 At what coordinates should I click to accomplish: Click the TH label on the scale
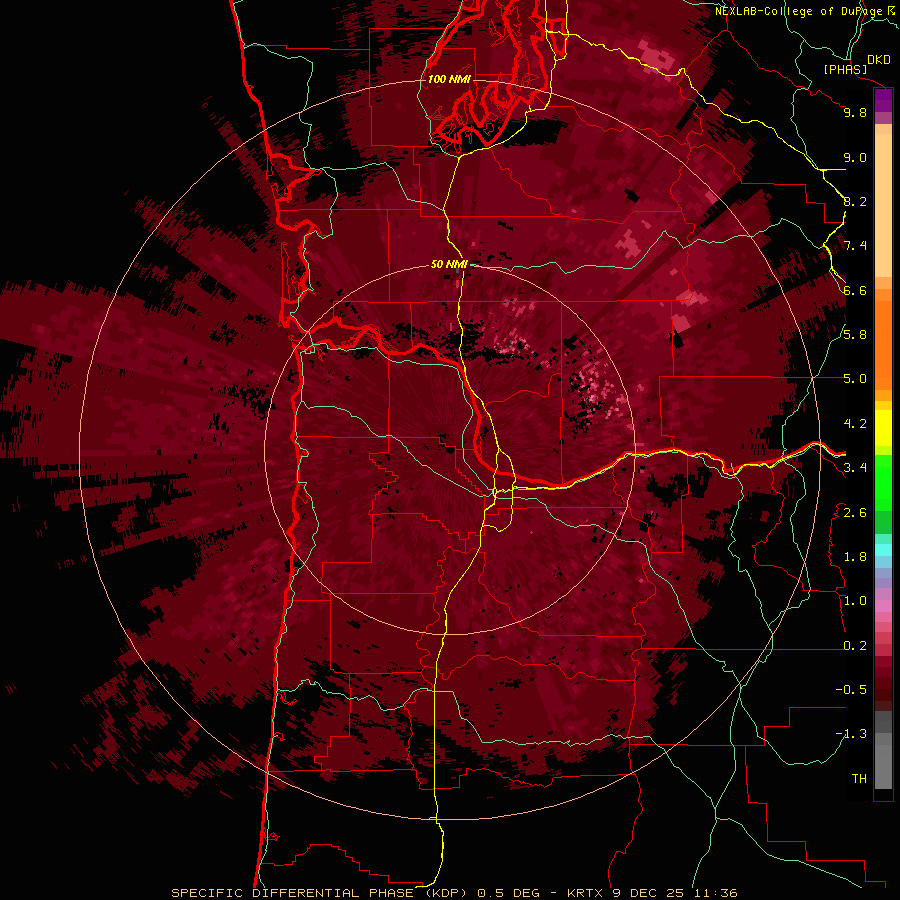859,779
